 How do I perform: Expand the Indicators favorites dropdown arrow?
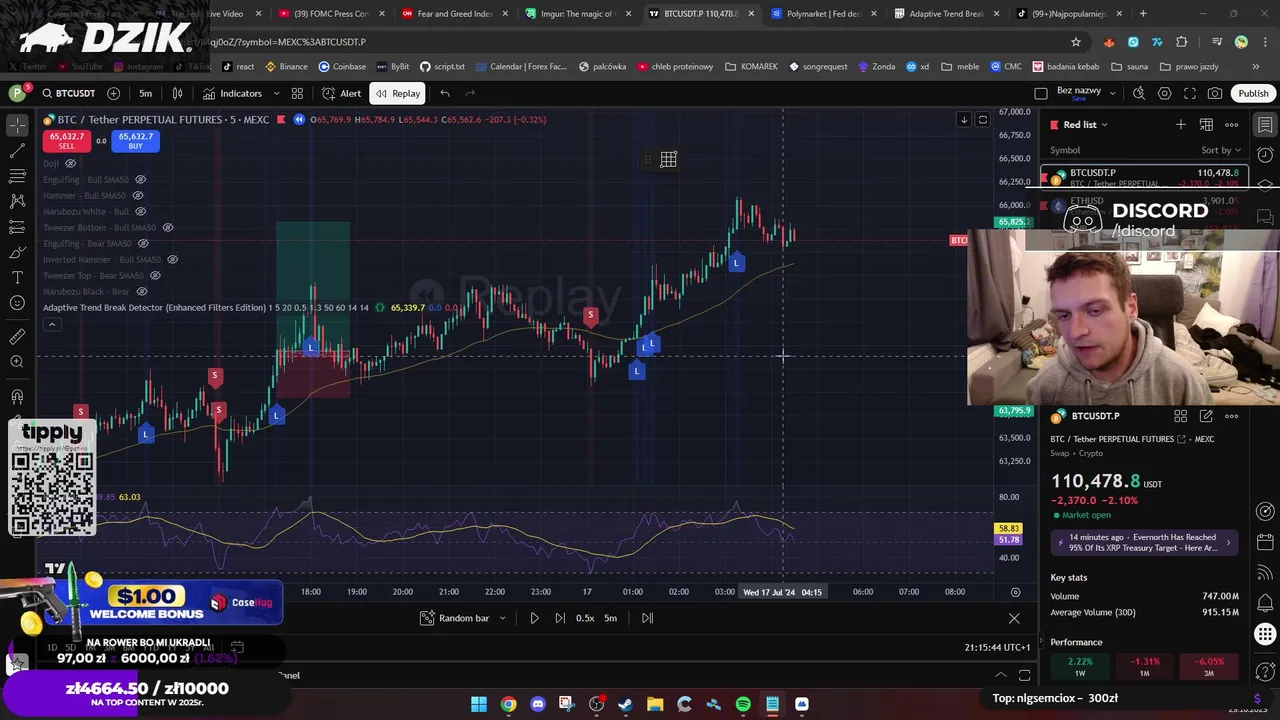pos(276,93)
